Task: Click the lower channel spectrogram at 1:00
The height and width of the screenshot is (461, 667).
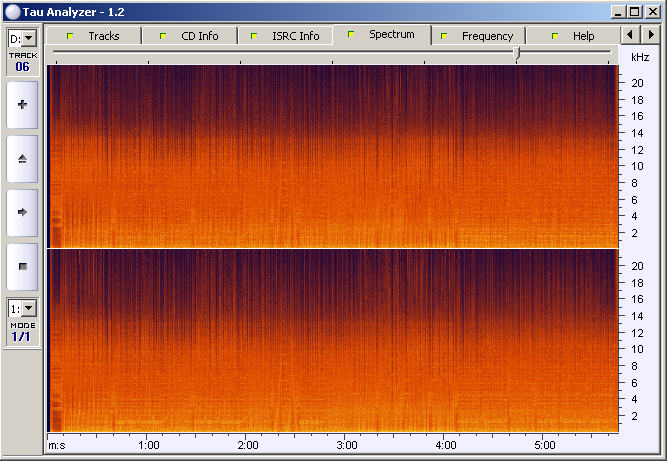Action: pyautogui.click(x=149, y=340)
